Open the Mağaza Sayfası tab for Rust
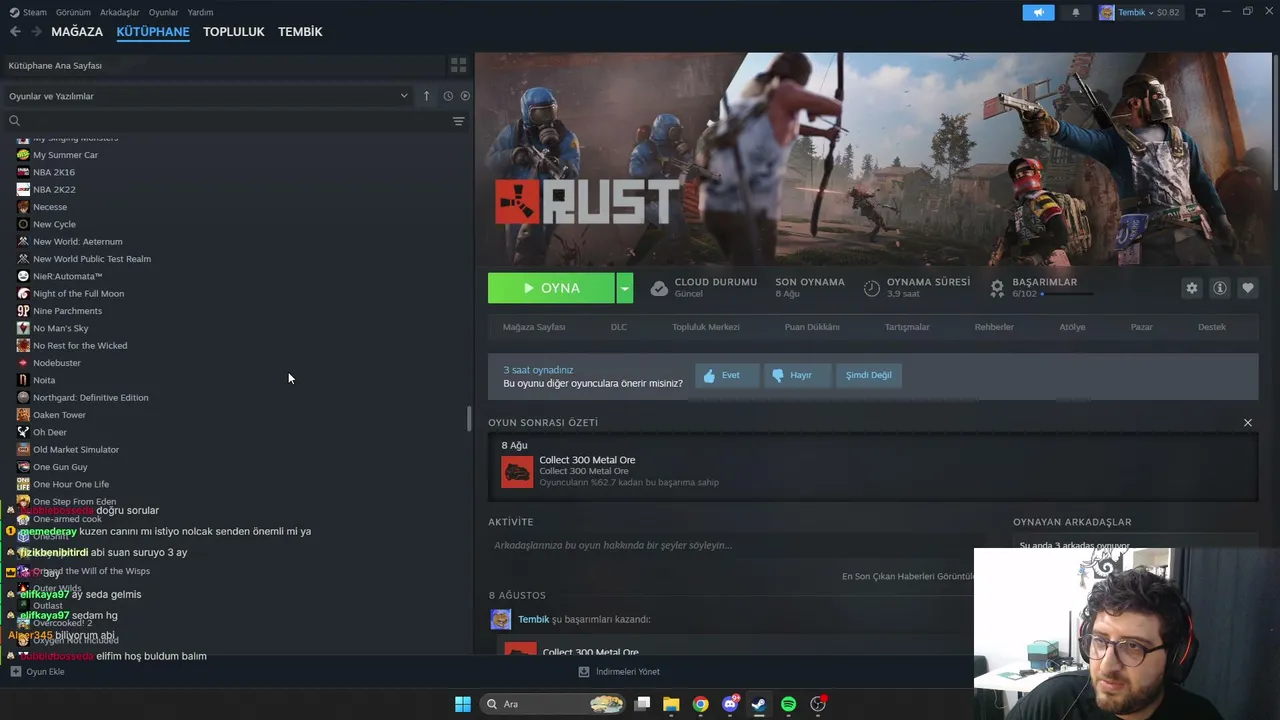 (x=534, y=327)
